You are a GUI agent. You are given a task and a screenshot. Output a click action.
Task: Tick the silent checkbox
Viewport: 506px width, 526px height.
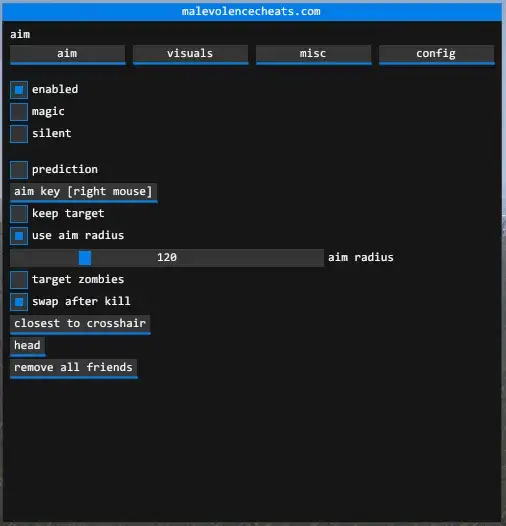(19, 134)
